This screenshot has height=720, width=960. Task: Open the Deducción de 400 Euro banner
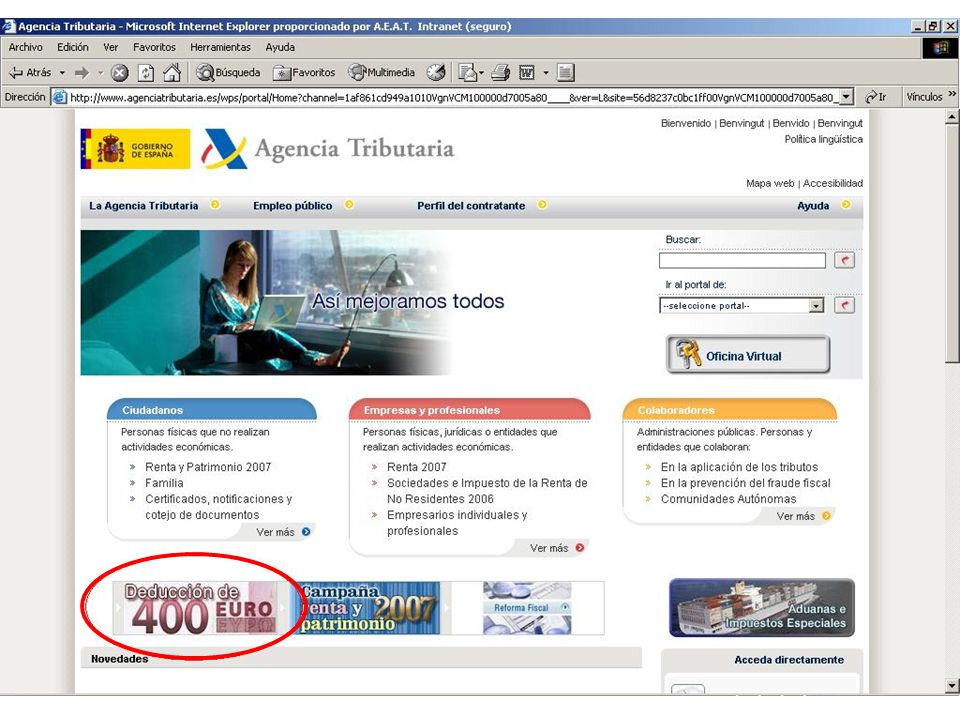[x=200, y=608]
